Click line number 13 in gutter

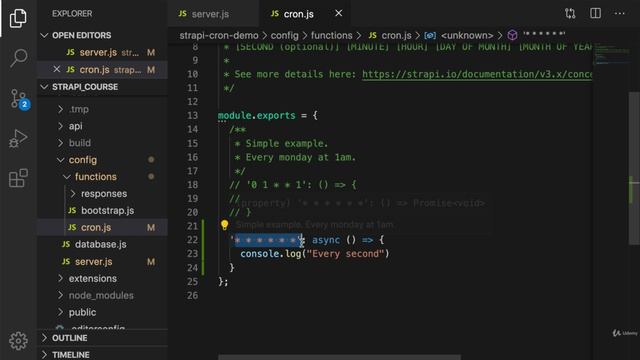[x=192, y=116]
